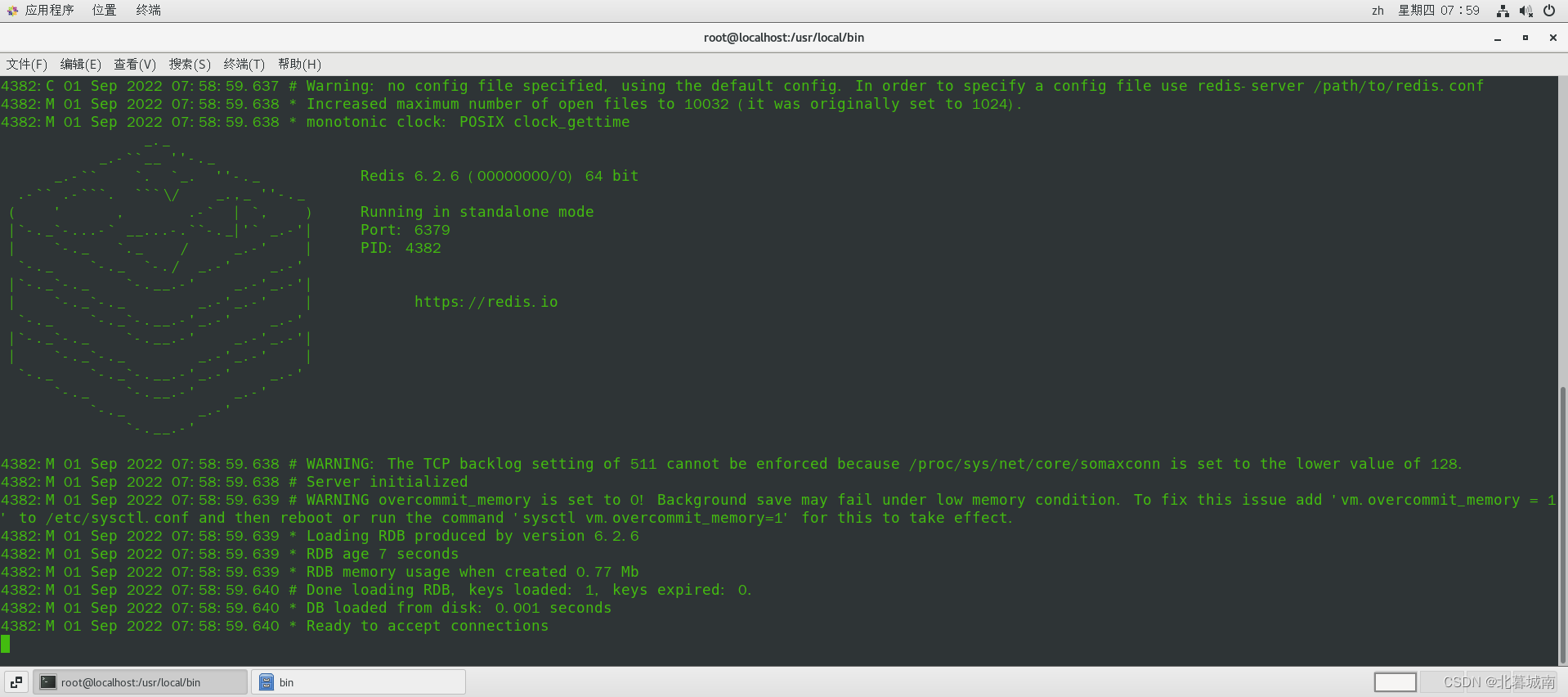Screen dimensions: 1568x697
Task: Open the 应用程序 (Applications) menu
Action: tap(49, 11)
